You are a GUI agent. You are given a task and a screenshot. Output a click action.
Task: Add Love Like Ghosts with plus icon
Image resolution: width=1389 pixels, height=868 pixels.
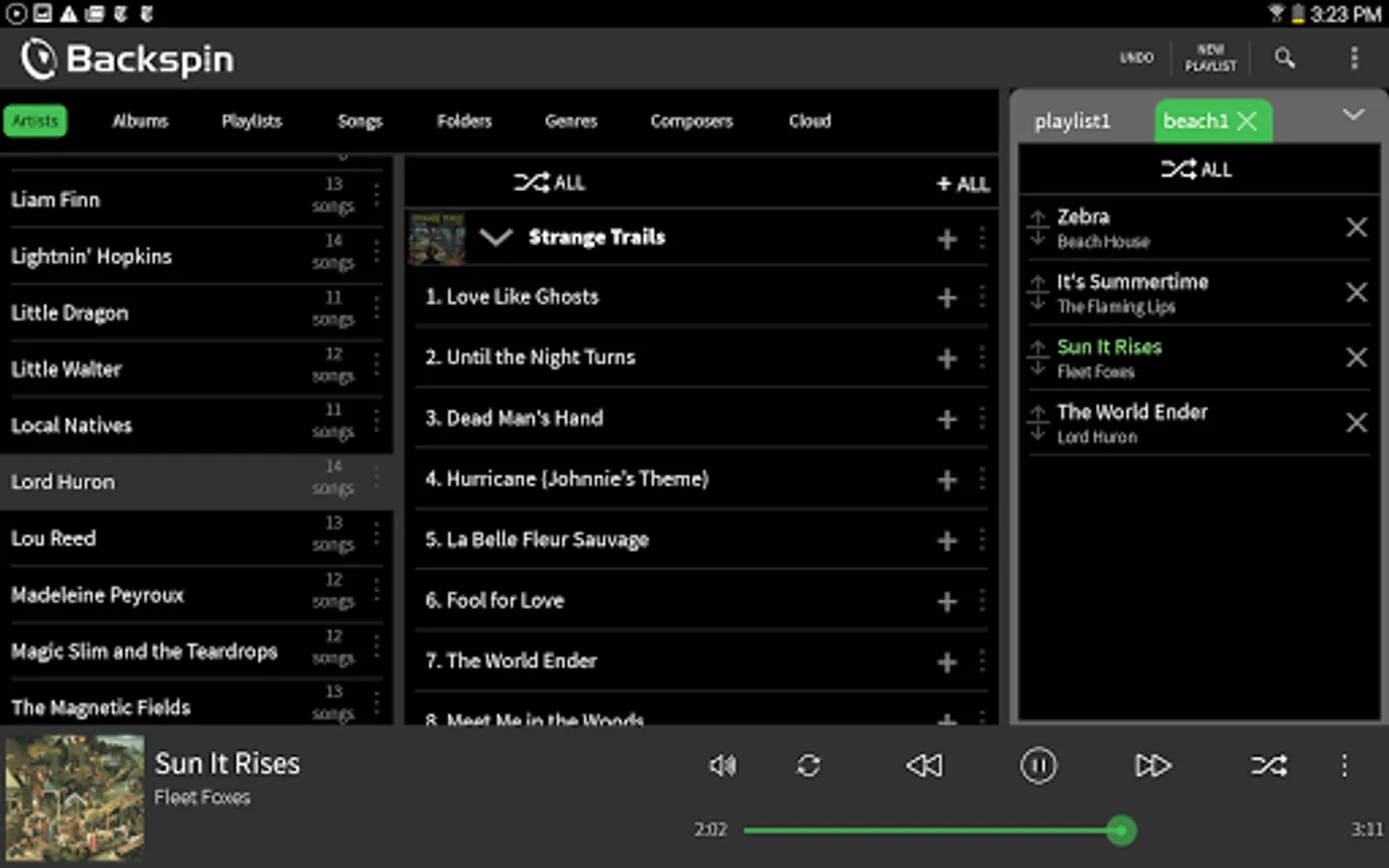point(947,298)
